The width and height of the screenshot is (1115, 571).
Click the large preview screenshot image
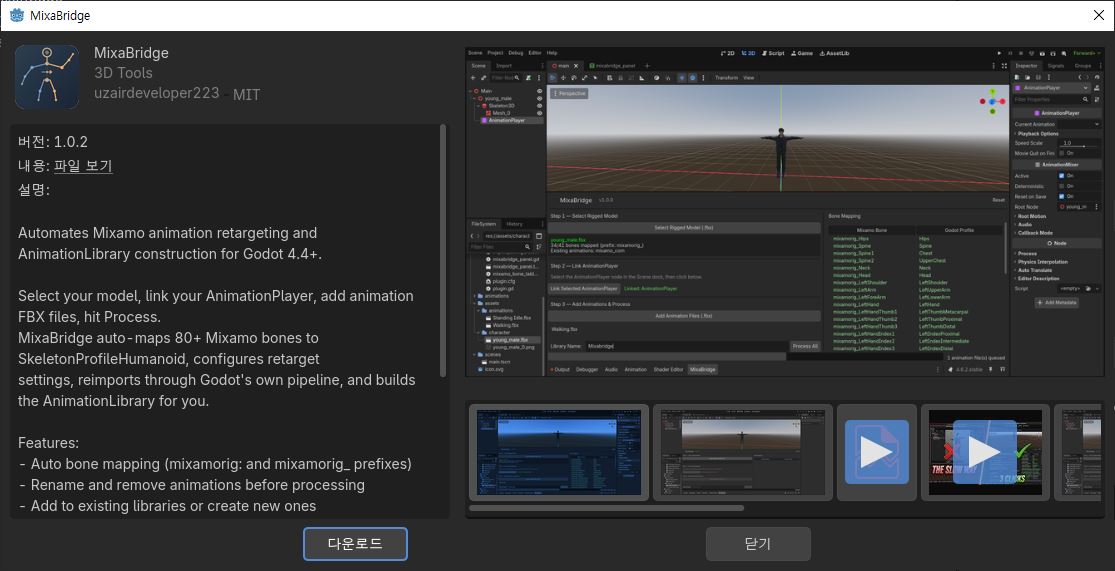pyautogui.click(x=783, y=212)
